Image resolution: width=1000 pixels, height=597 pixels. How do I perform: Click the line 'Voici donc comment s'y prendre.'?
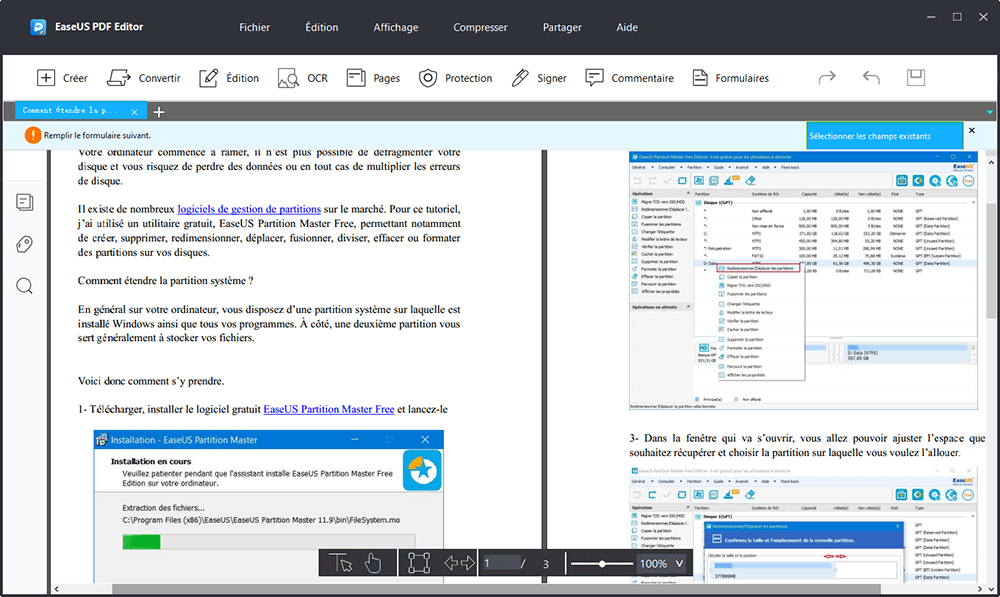[151, 381]
